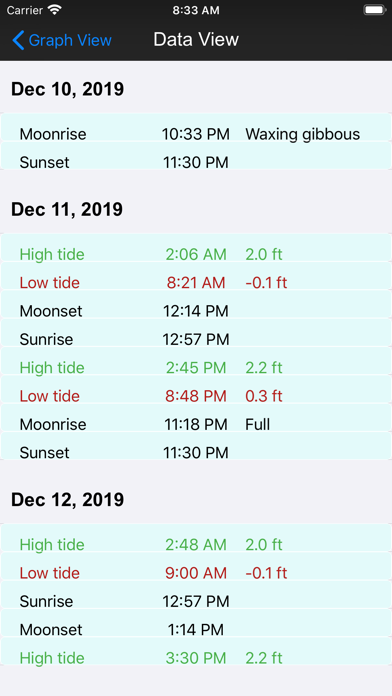
Task: Select the 8:48 PM Low tide row
Action: point(196,389)
